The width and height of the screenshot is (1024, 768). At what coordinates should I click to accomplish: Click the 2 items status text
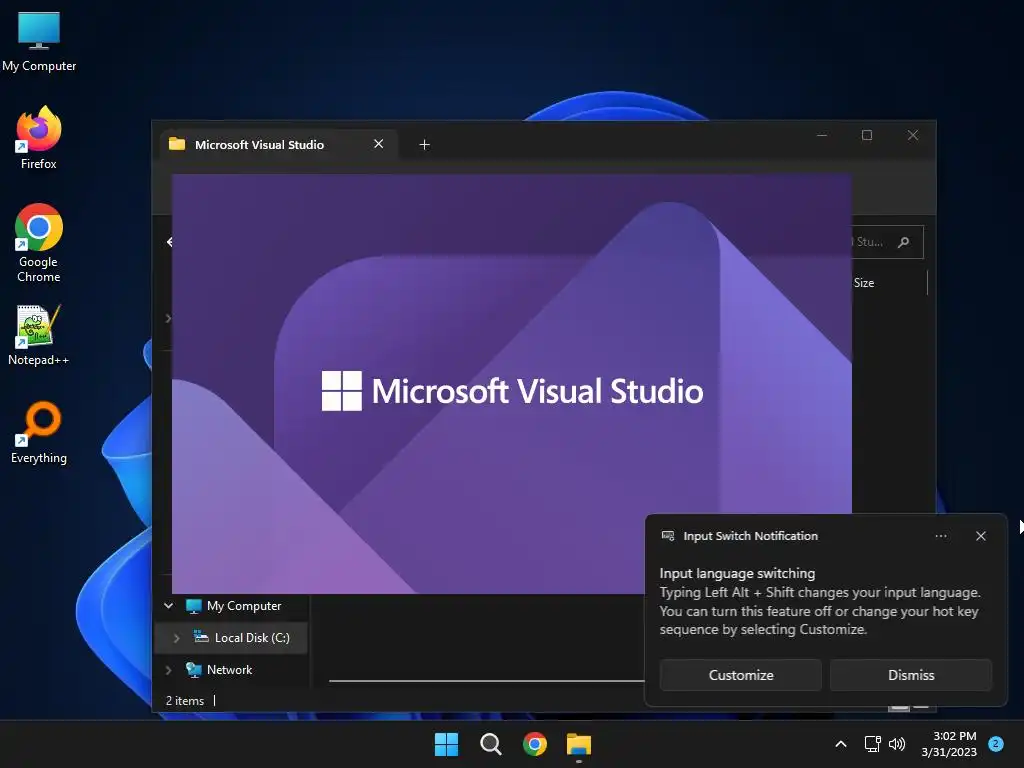(x=185, y=701)
